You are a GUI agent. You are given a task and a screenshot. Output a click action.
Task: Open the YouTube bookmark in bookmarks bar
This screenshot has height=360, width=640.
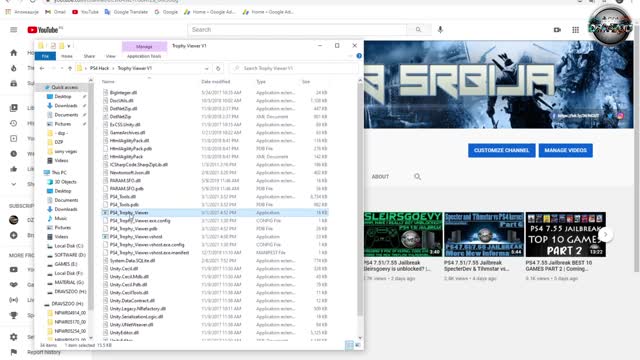click(x=85, y=12)
